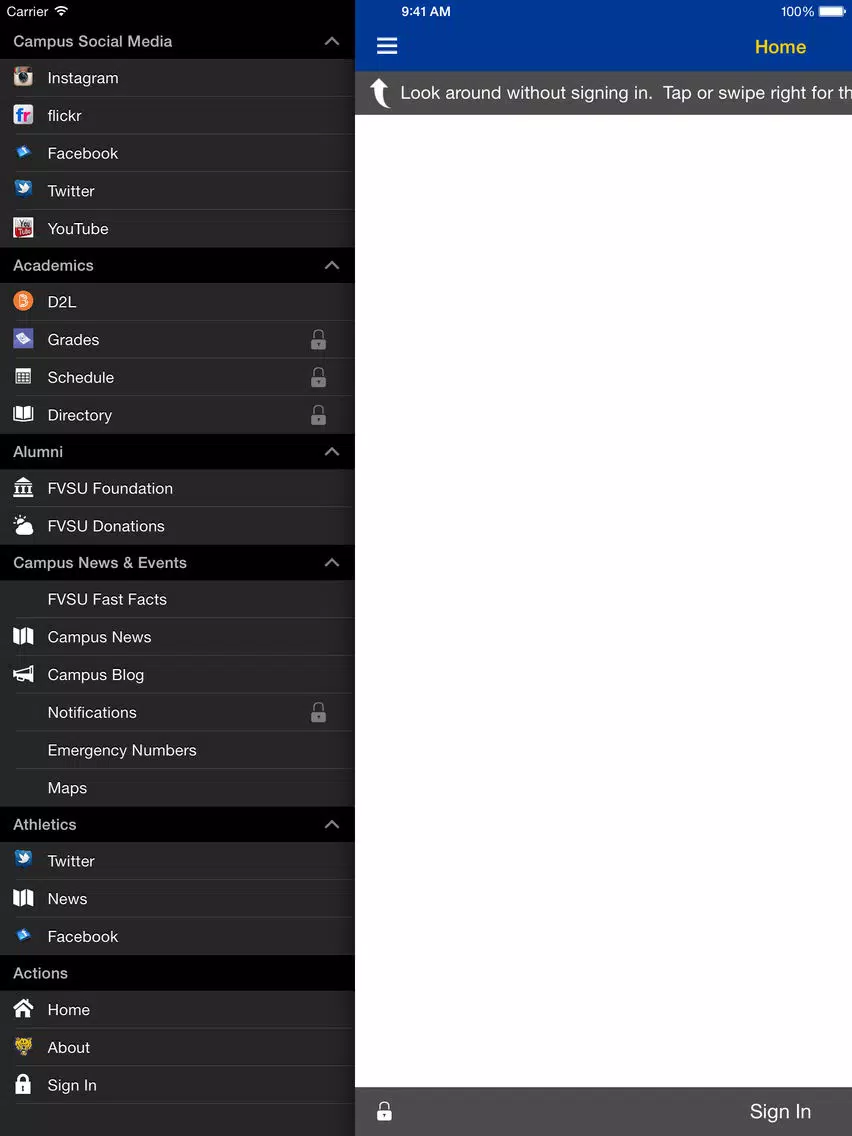Tap the FVSU Foundation building icon
Image resolution: width=852 pixels, height=1136 pixels.
[x=23, y=488]
